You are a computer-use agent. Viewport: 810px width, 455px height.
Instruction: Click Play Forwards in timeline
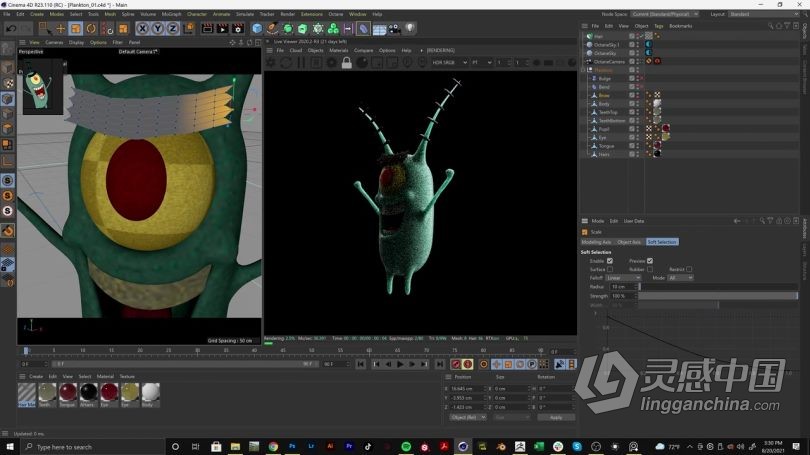[400, 365]
